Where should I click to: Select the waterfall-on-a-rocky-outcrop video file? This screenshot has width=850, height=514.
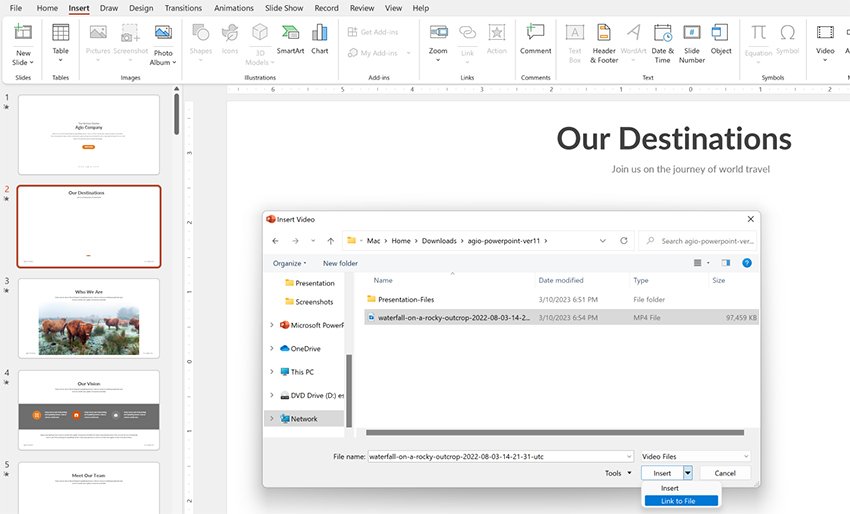coord(561,318)
